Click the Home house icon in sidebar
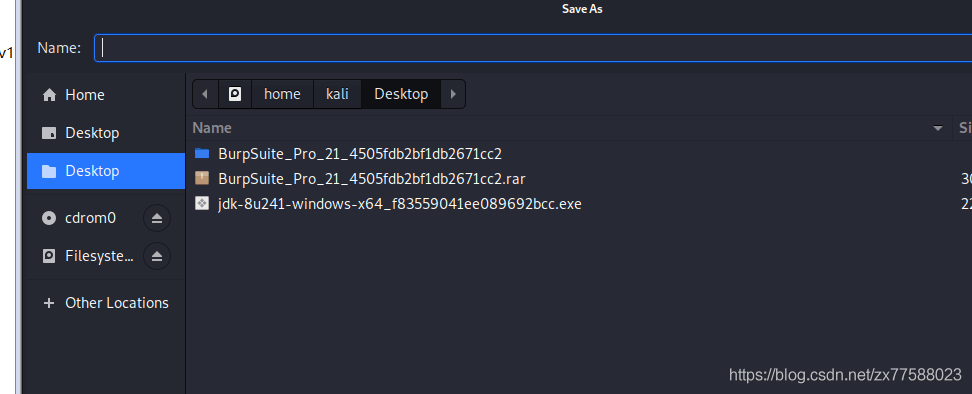Viewport: 972px width, 394px height. tap(48, 95)
